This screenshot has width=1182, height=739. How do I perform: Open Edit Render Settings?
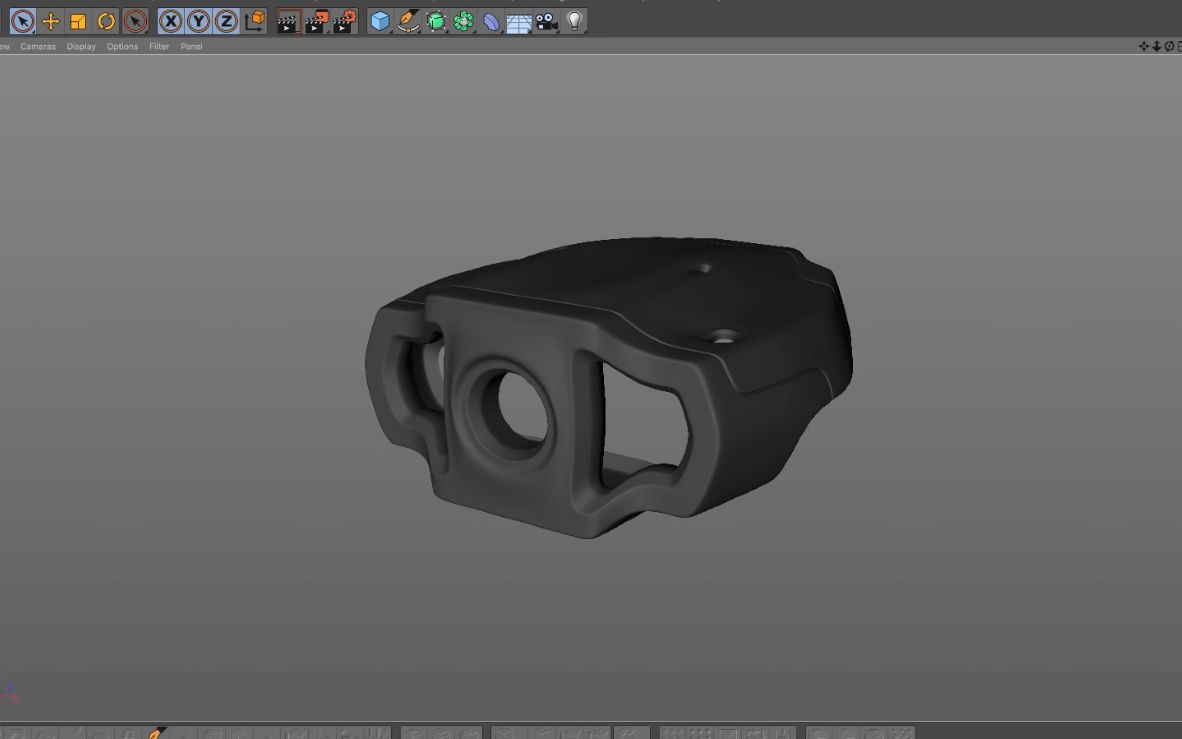click(345, 20)
